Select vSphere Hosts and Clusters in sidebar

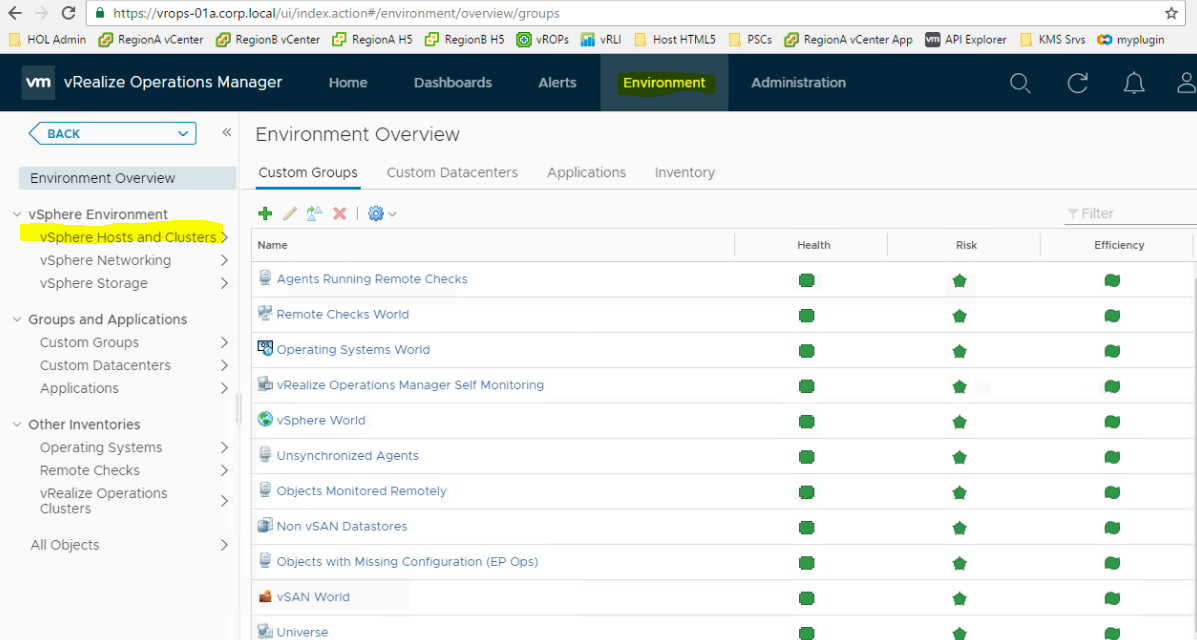point(127,238)
